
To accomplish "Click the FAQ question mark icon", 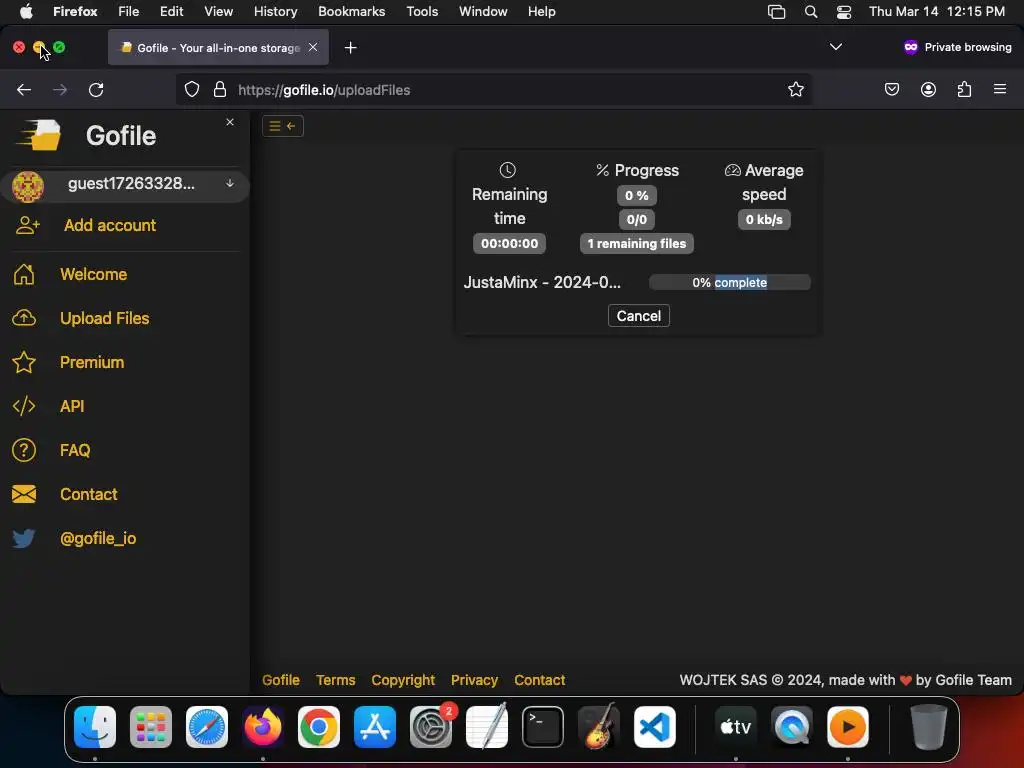I will pyautogui.click(x=24, y=450).
